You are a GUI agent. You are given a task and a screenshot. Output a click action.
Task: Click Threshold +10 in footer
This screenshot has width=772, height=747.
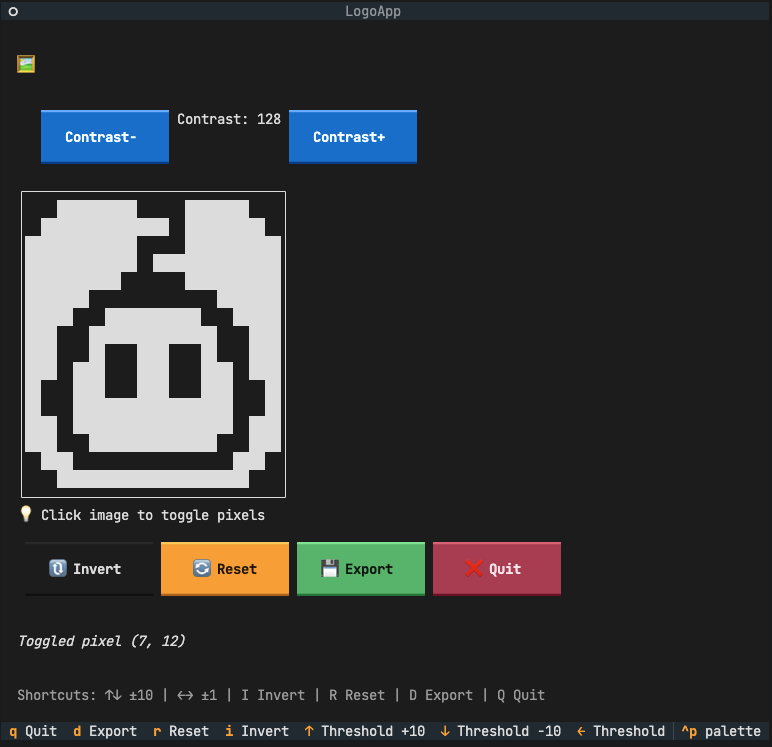[x=364, y=731]
